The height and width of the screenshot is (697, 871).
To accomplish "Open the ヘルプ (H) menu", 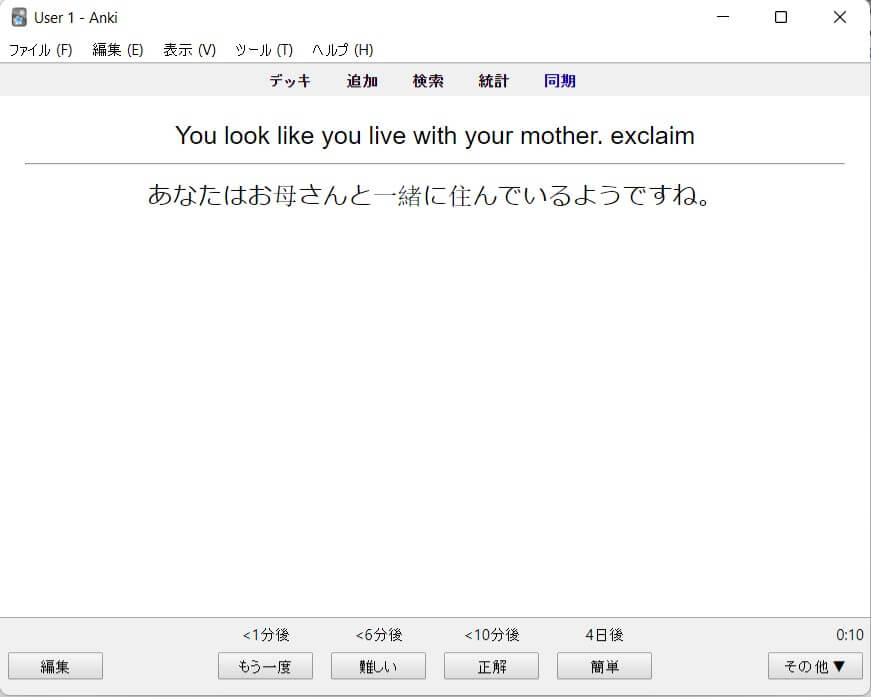I will tap(343, 50).
